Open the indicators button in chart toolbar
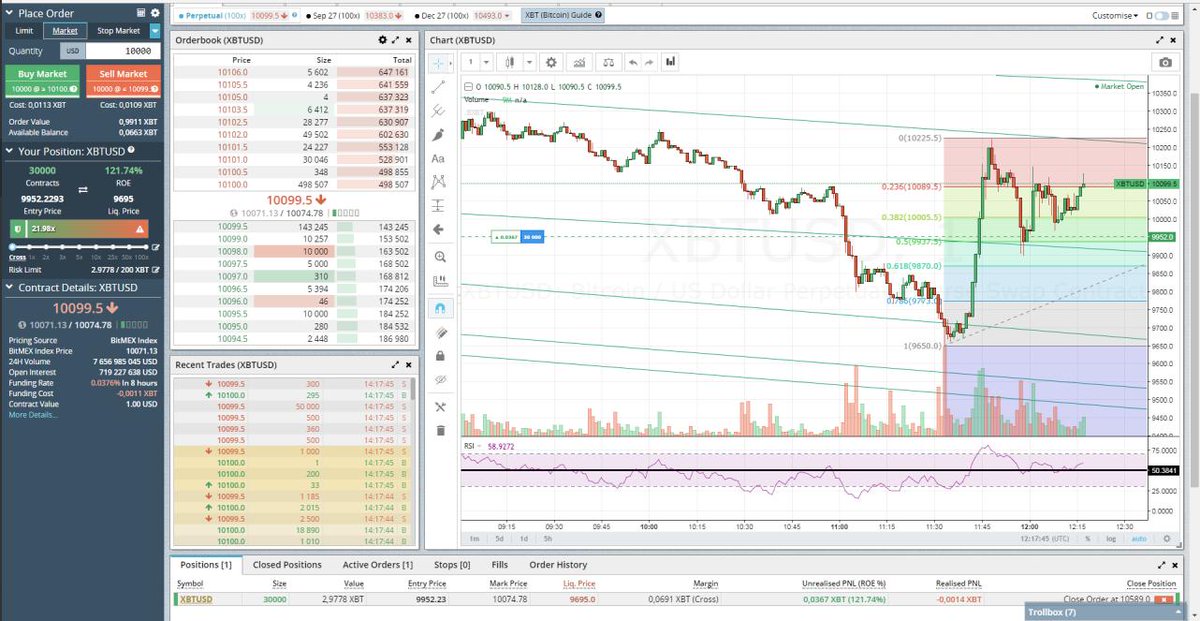This screenshot has height=621, width=1200. (579, 62)
